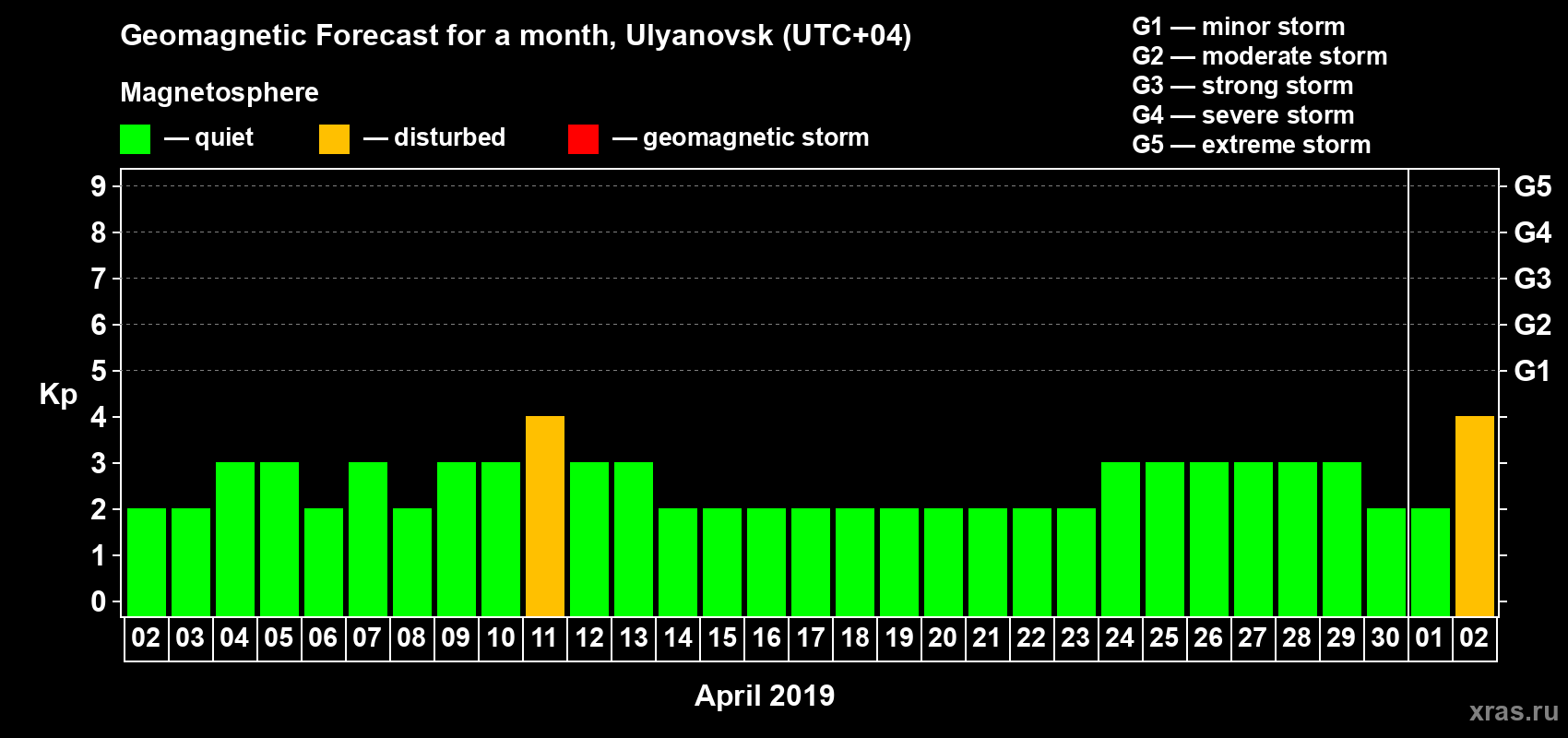
Task: Click the date label 01
Action: point(1430,638)
